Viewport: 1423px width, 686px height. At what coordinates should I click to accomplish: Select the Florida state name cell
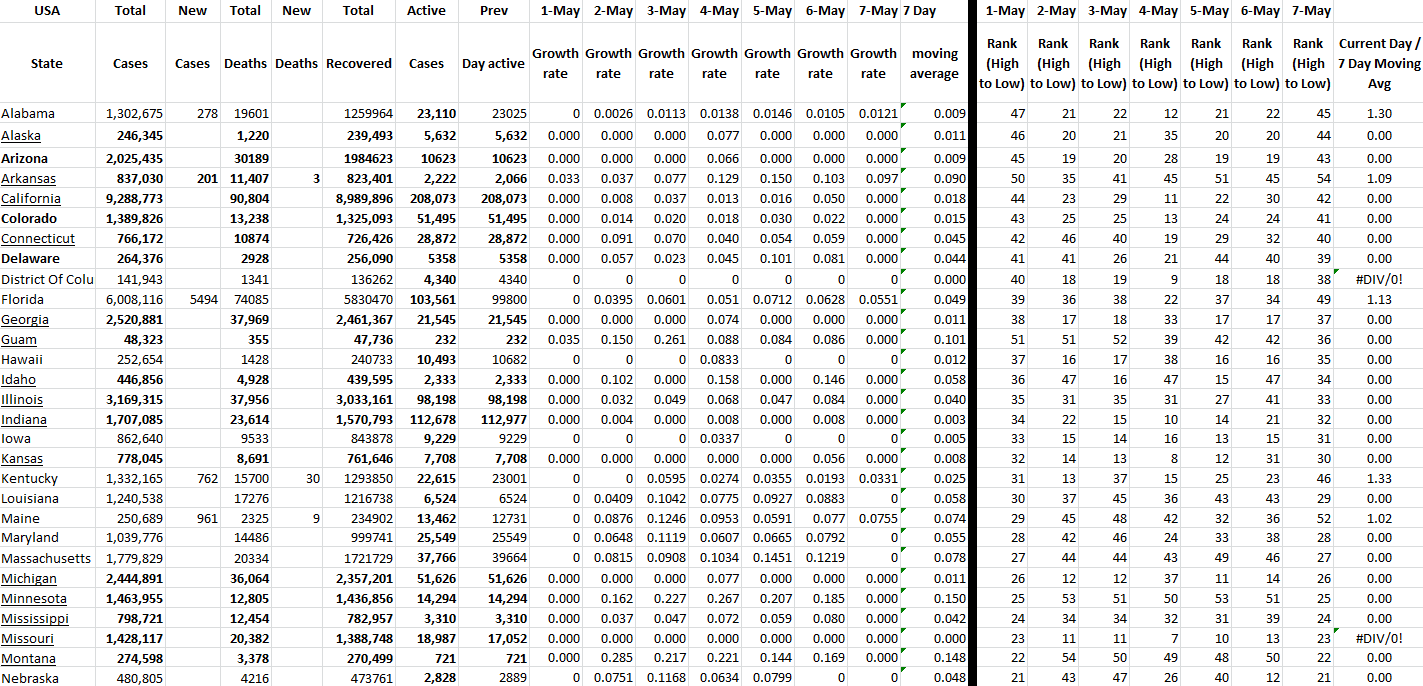tap(22, 299)
